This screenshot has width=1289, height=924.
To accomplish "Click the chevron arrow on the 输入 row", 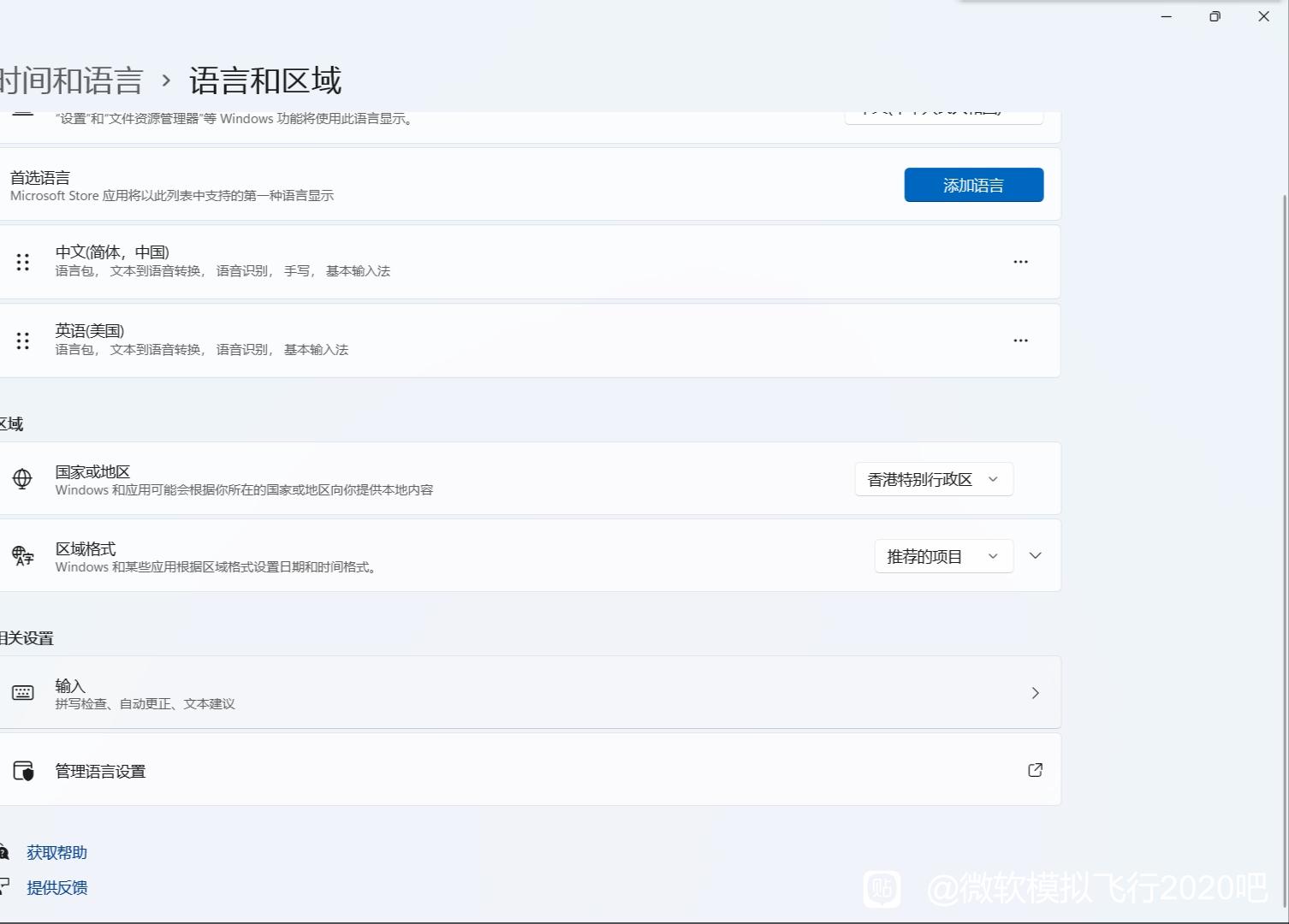I will (x=1035, y=692).
